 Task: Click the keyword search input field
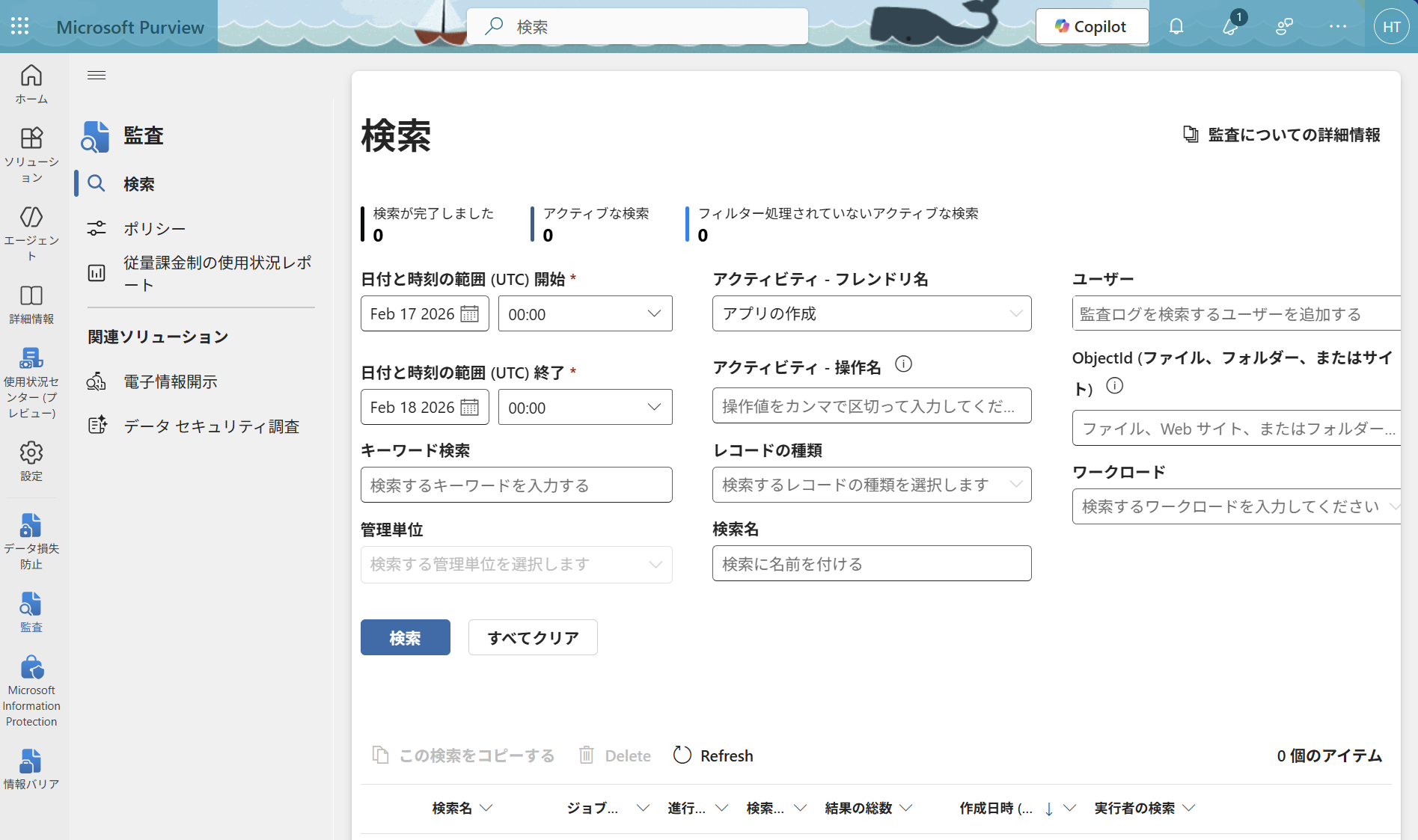pyautogui.click(x=516, y=485)
